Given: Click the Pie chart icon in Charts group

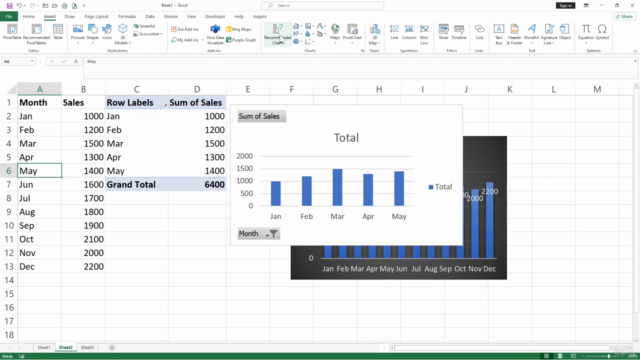Looking at the screenshot, I should [x=296, y=41].
